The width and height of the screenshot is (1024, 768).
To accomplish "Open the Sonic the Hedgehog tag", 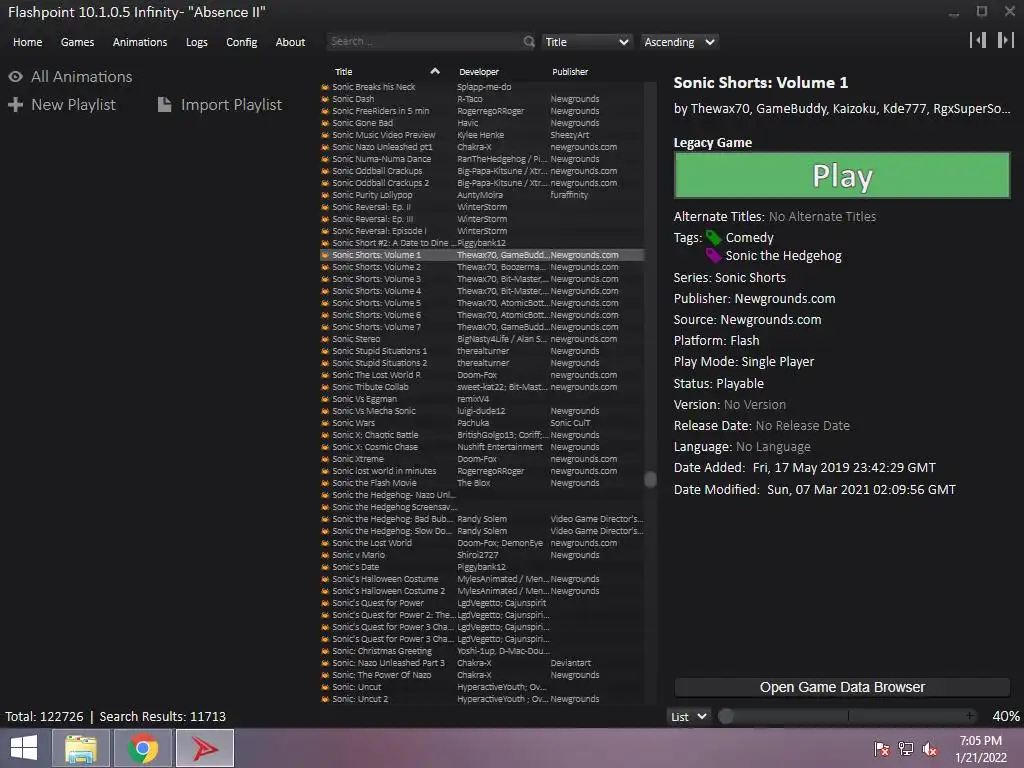I will [x=783, y=256].
